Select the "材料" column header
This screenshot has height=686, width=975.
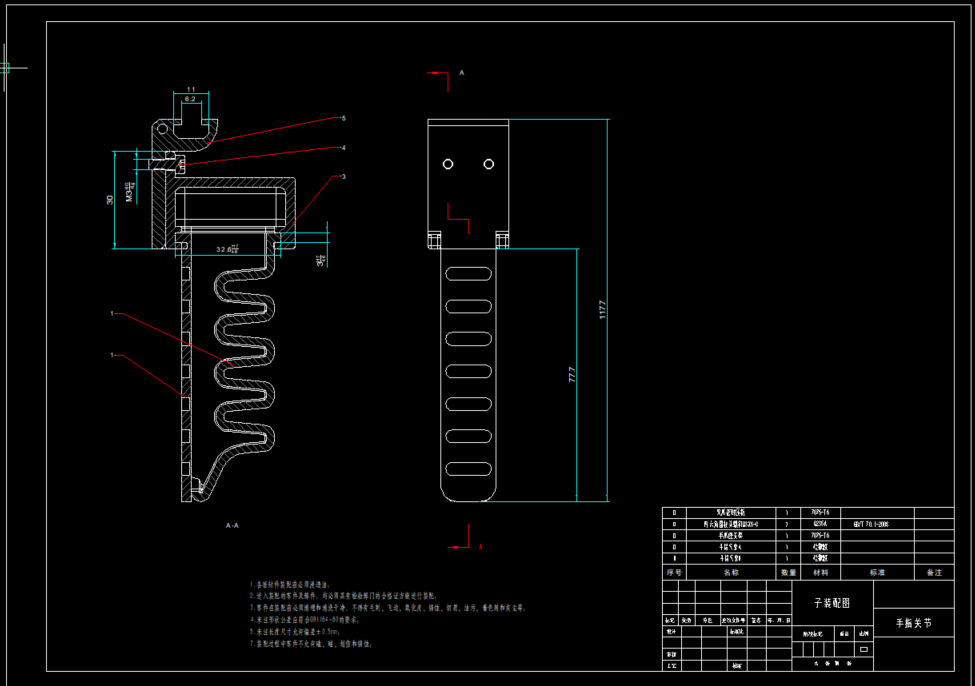[821, 572]
